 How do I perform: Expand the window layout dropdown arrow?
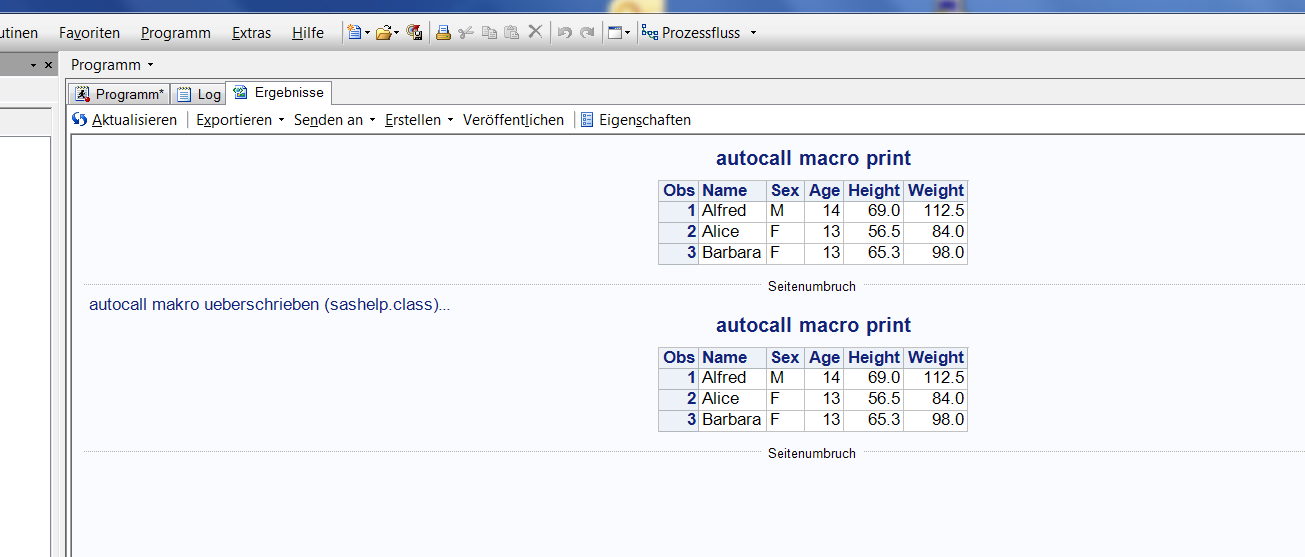pyautogui.click(x=627, y=33)
